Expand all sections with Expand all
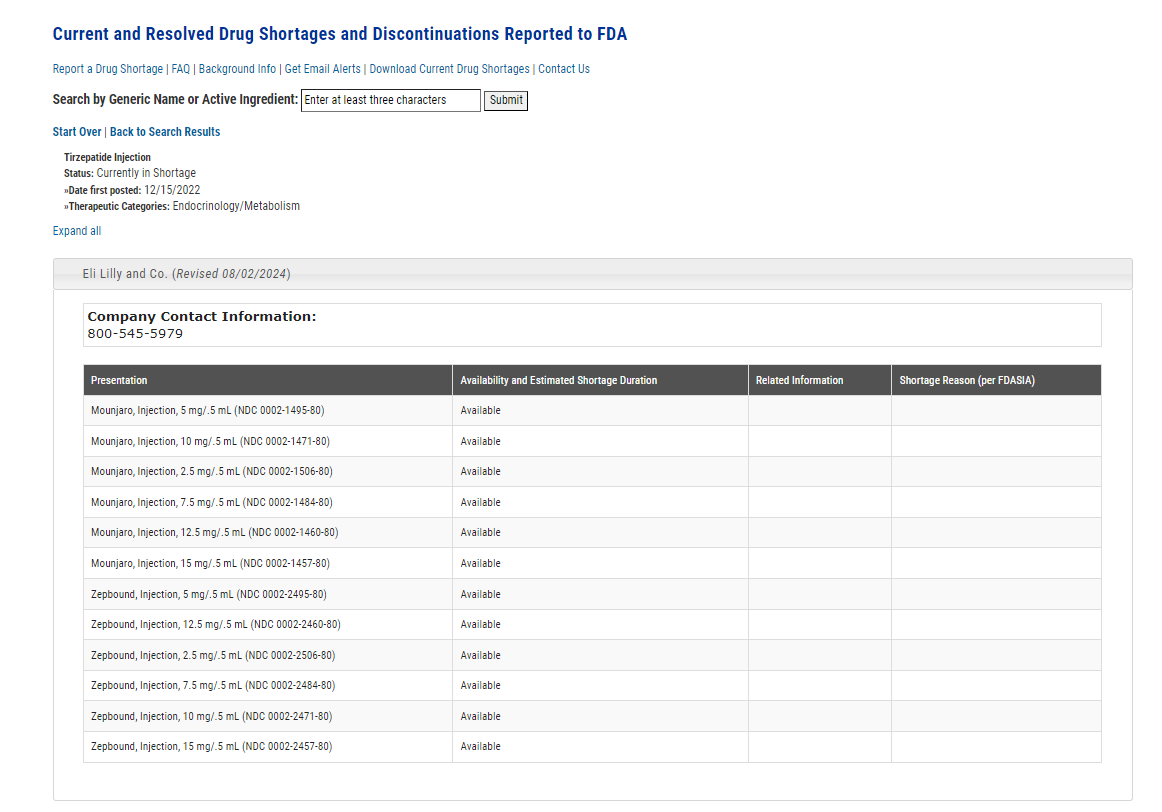1162x812 pixels. (77, 231)
